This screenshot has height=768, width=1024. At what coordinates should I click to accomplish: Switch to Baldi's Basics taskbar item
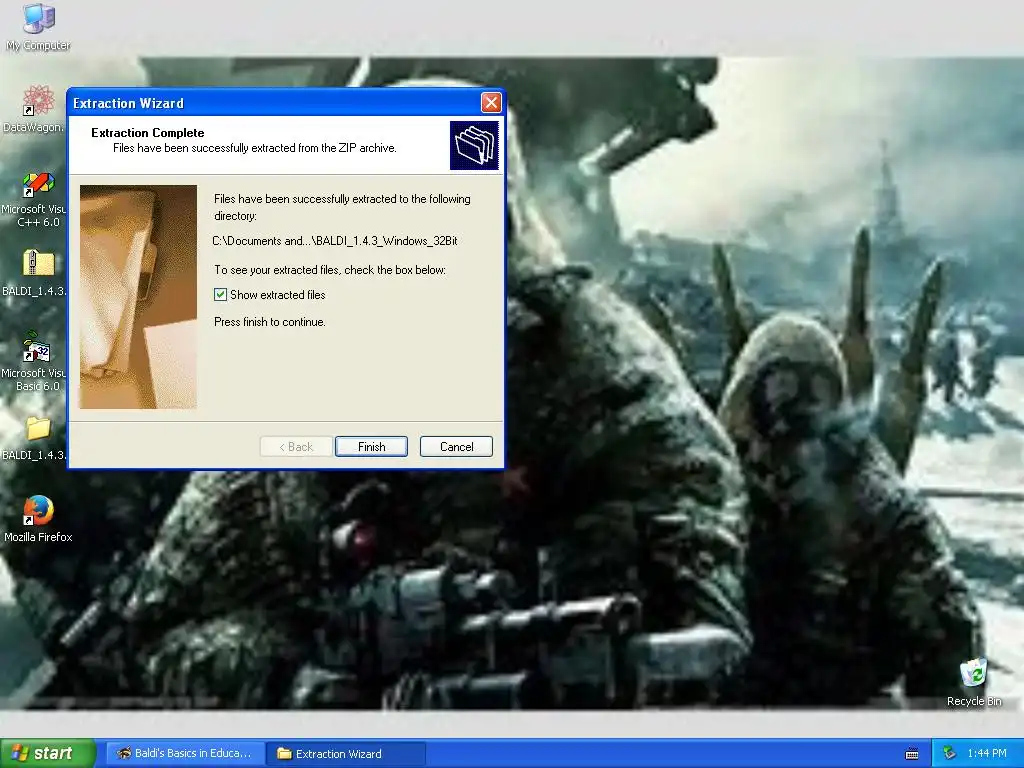pos(185,753)
